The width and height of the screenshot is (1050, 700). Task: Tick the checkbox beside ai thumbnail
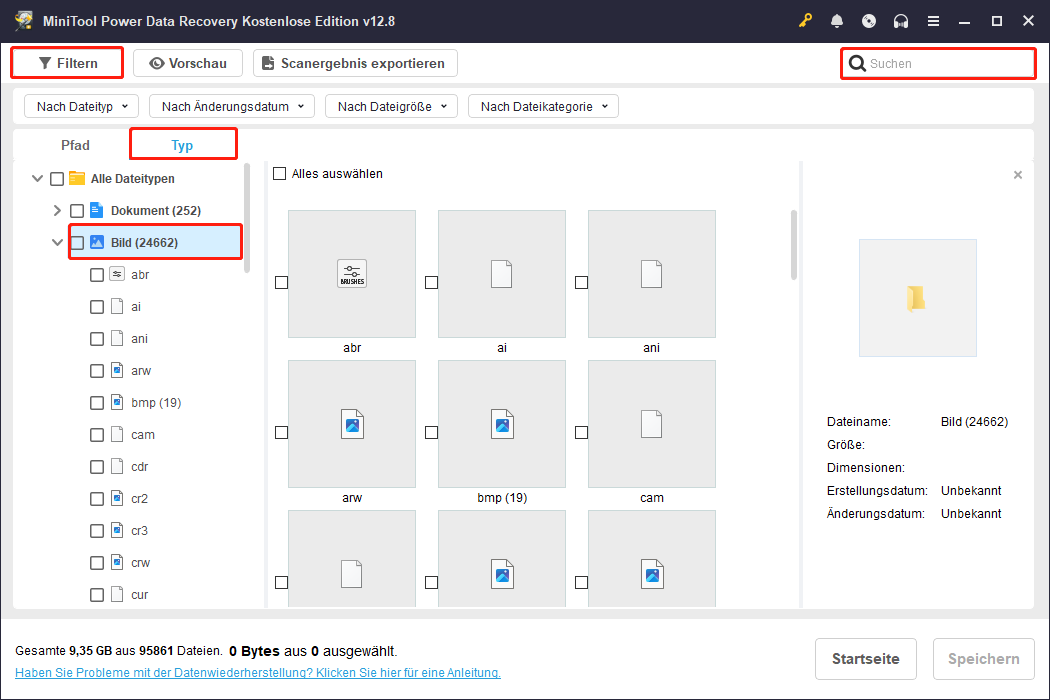pyautogui.click(x=432, y=282)
